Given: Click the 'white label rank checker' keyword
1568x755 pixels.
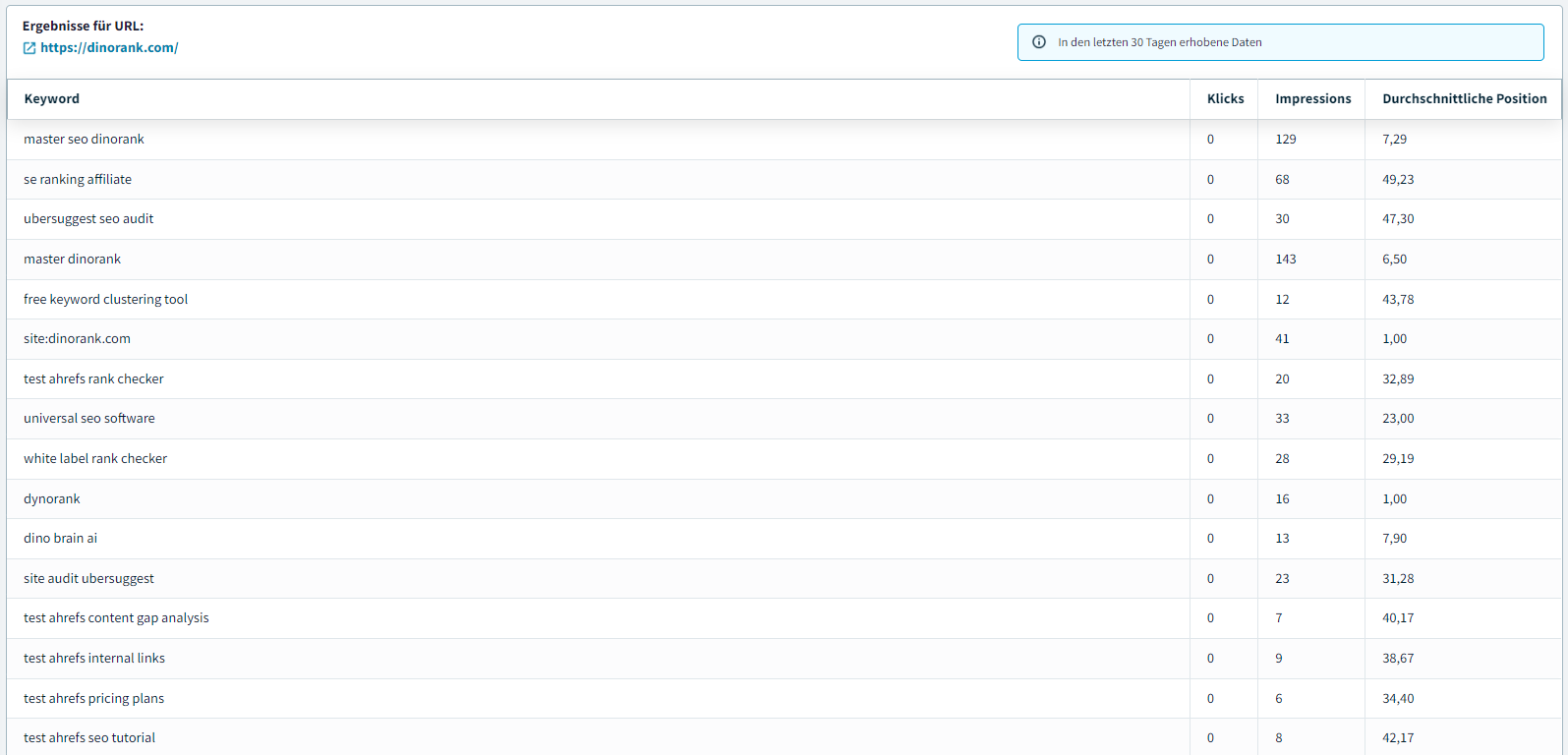Looking at the screenshot, I should 95,459.
